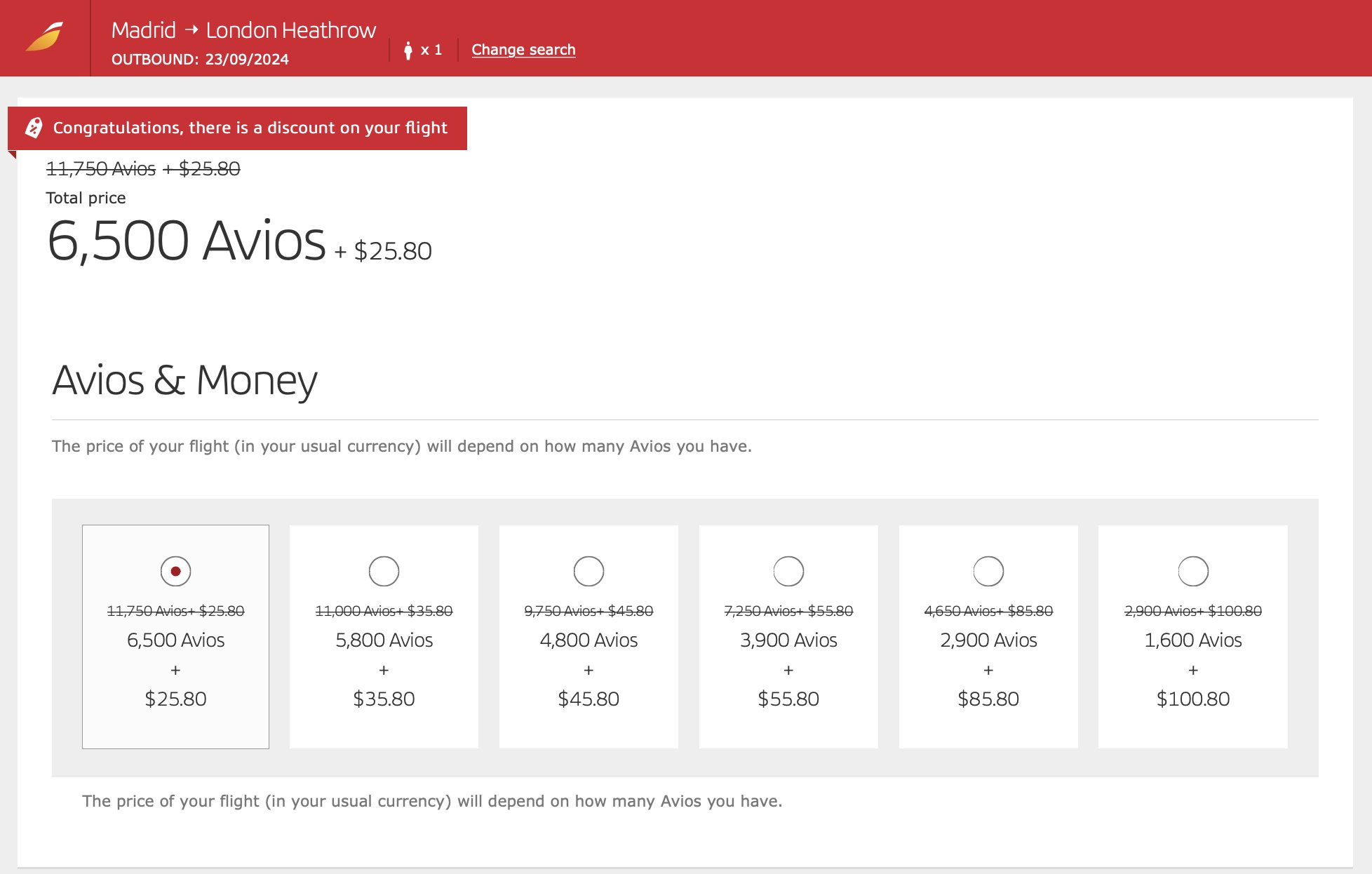This screenshot has height=874, width=1372.
Task: Click the struck-through 11,000 Avios+ $35.80 price
Action: (x=384, y=611)
